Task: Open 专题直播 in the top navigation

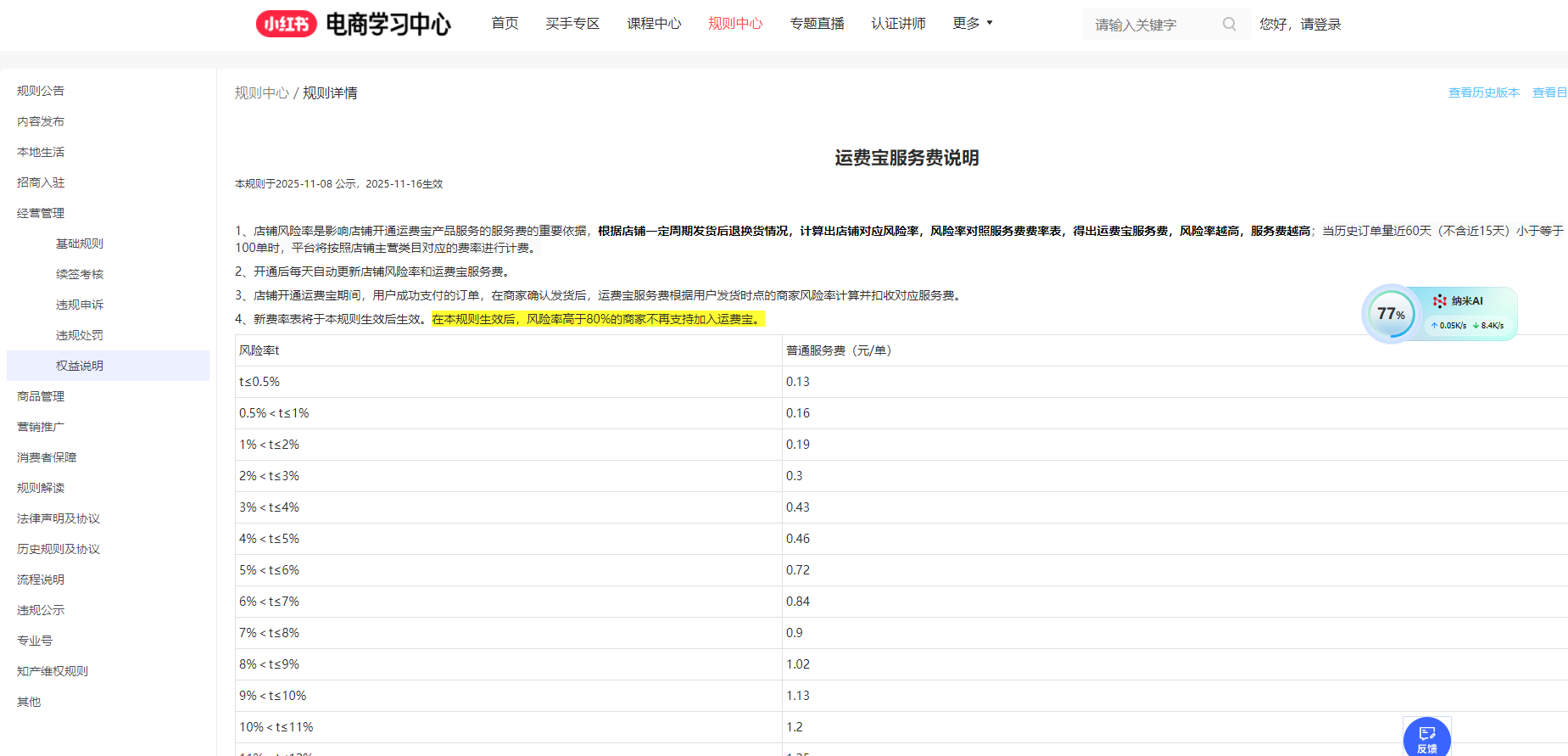Action: point(817,24)
